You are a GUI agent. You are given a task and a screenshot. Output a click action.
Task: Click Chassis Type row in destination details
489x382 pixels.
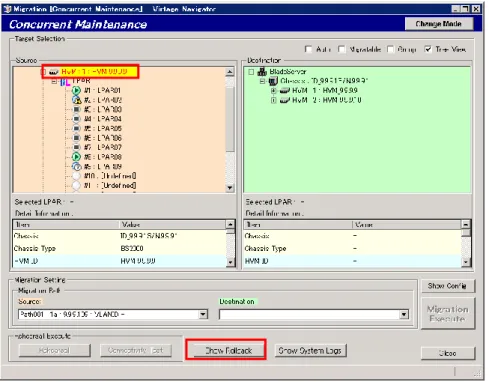(x=353, y=249)
